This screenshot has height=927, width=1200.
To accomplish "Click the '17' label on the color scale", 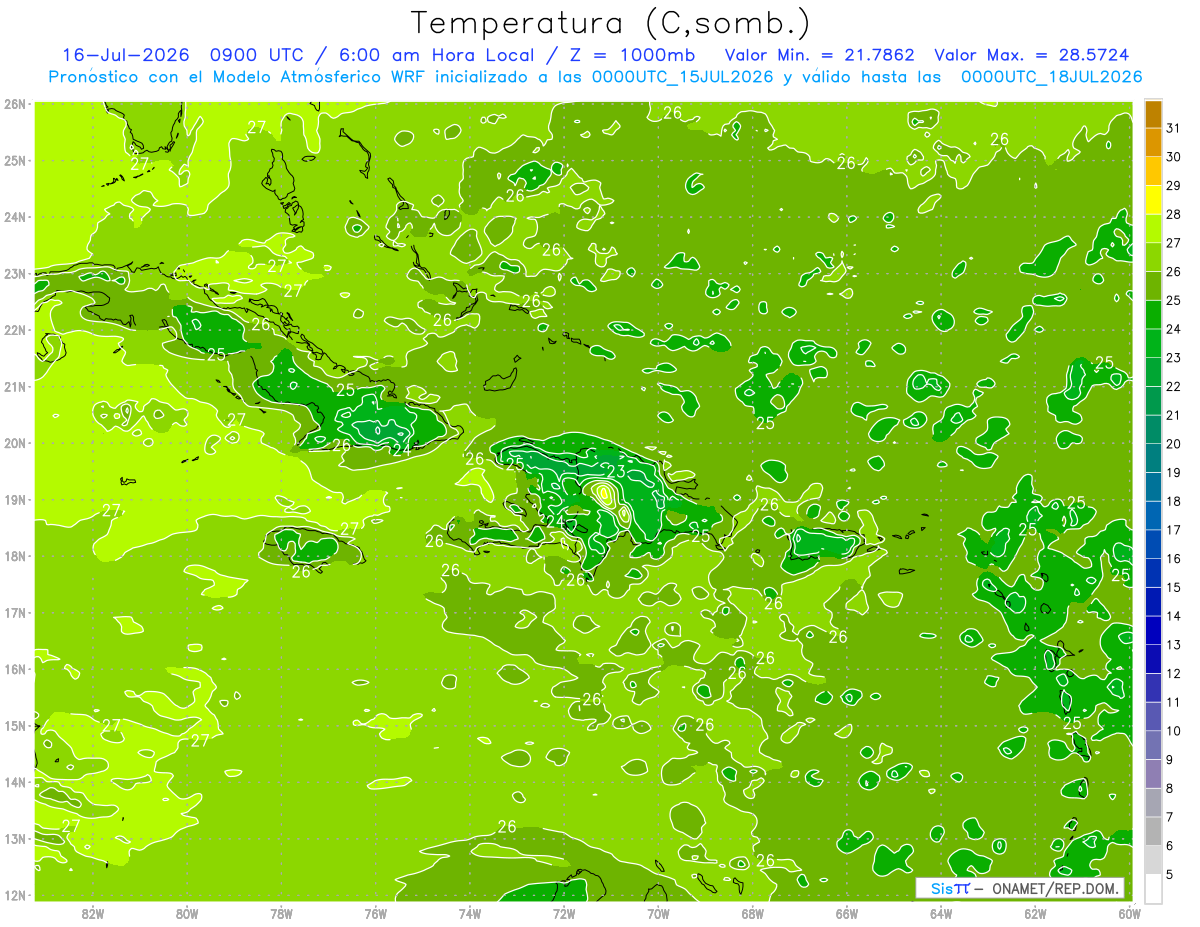I will (1174, 530).
